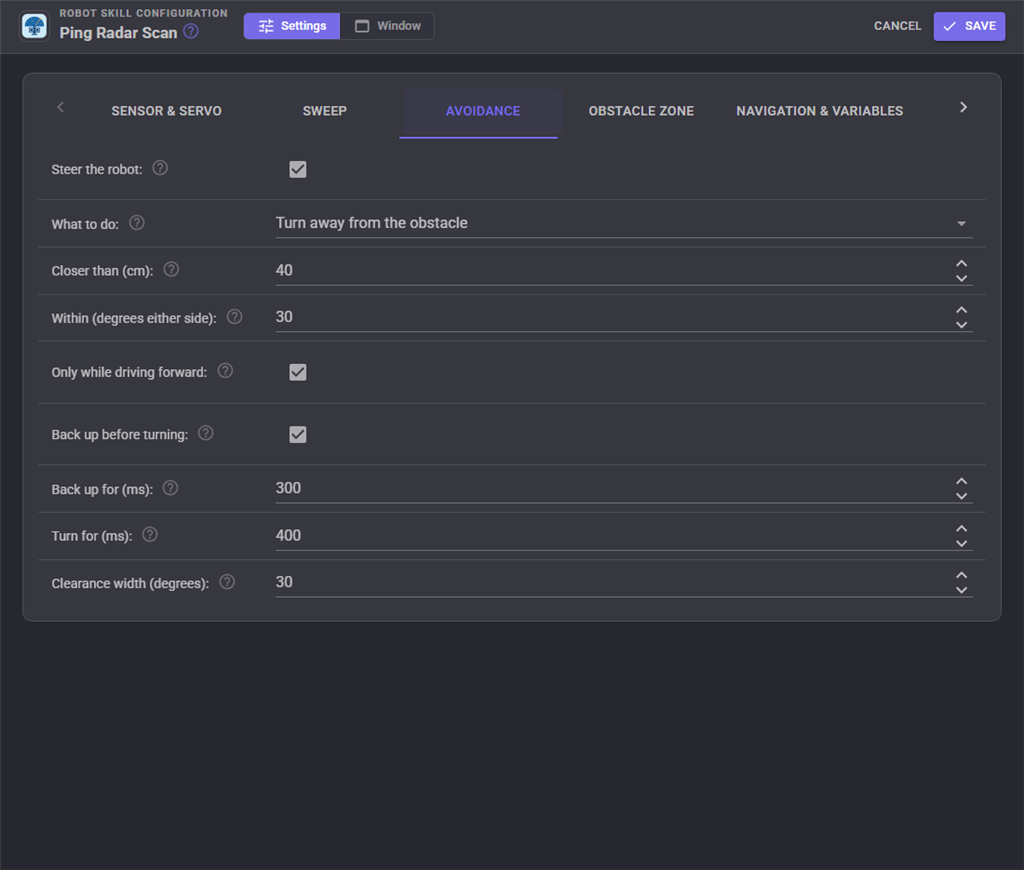Uncheck the Steer the robot checkbox
1024x870 pixels.
click(x=298, y=169)
